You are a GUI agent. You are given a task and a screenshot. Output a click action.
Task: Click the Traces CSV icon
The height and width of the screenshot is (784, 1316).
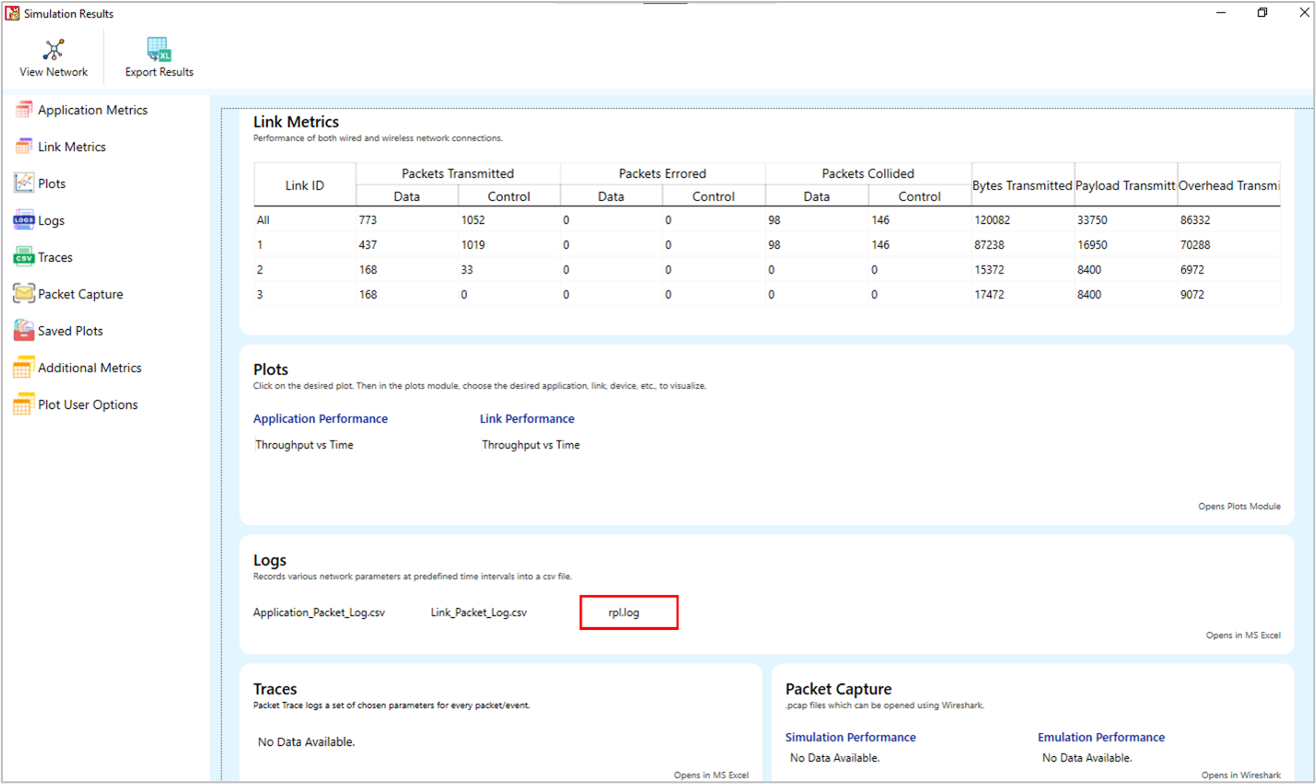coord(23,258)
